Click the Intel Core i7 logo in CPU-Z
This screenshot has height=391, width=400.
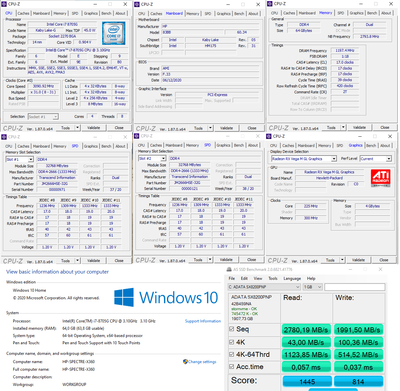pyautogui.click(x=114, y=33)
